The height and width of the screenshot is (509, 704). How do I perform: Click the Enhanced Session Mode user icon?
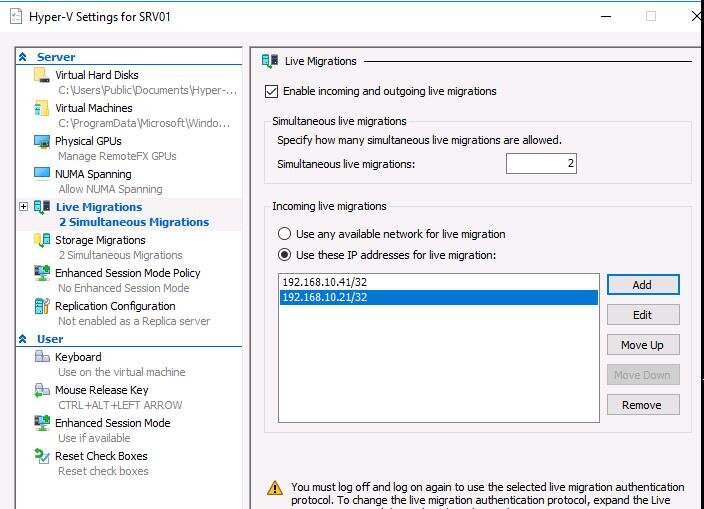click(42, 423)
